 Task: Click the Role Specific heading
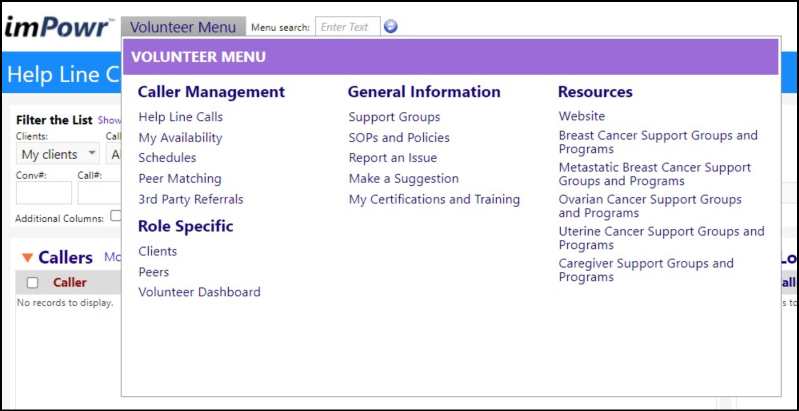(185, 227)
